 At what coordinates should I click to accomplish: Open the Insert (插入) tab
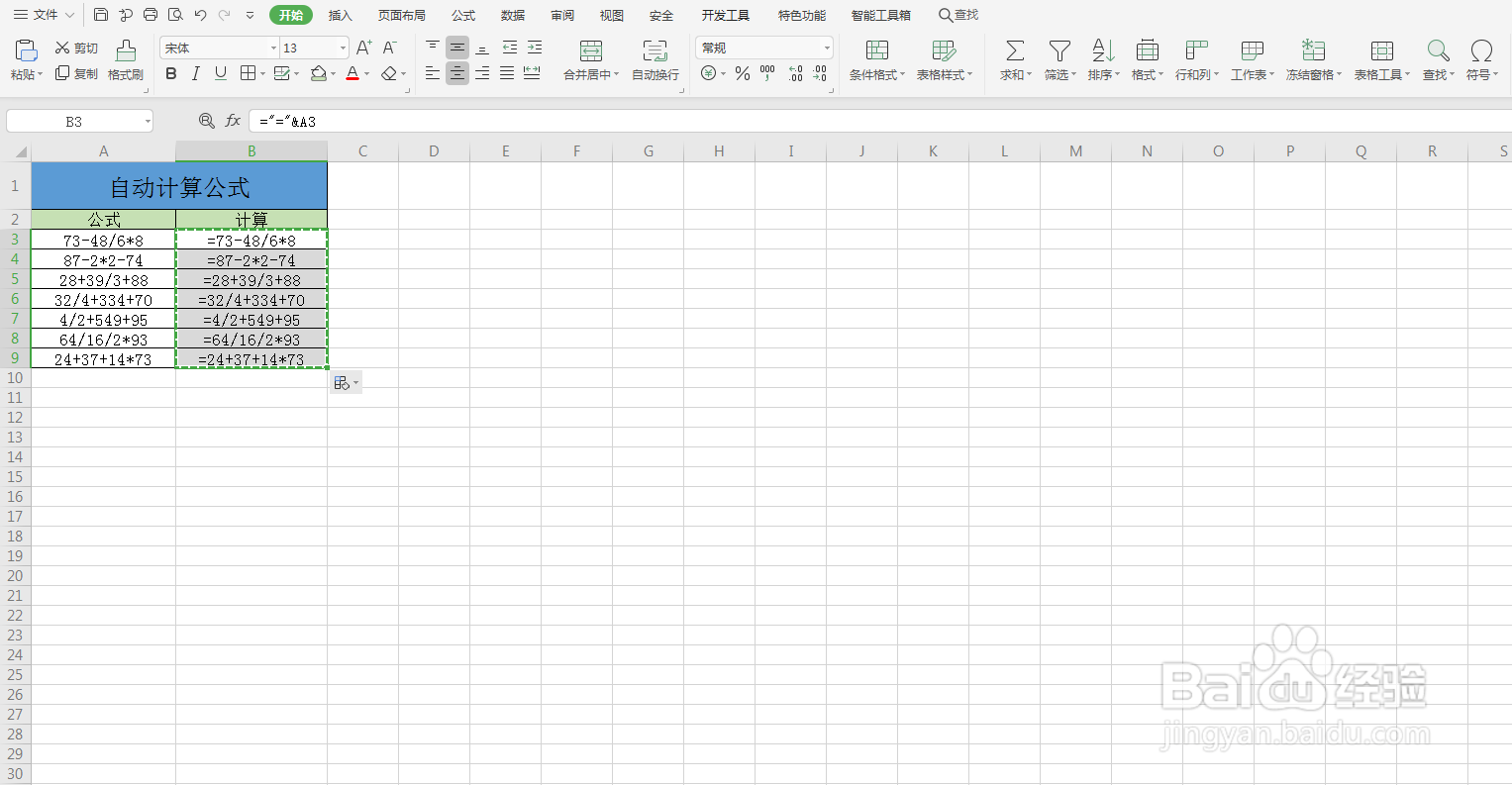click(x=341, y=15)
